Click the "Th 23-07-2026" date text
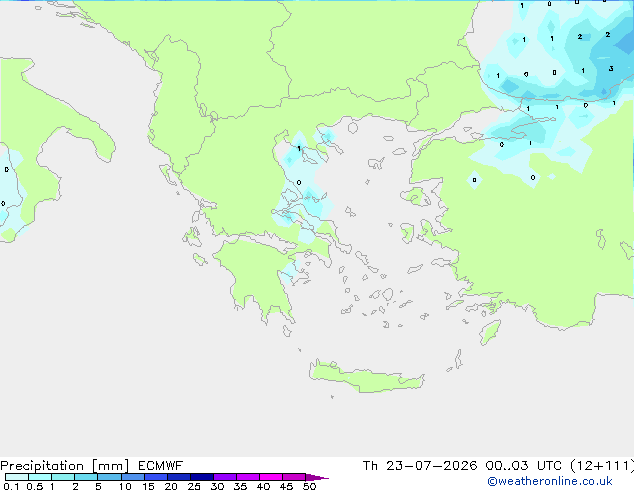Screen dimensions: 634x490 (420, 466)
